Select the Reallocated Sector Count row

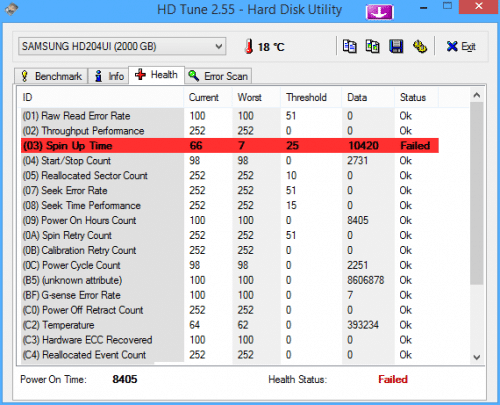(230, 176)
